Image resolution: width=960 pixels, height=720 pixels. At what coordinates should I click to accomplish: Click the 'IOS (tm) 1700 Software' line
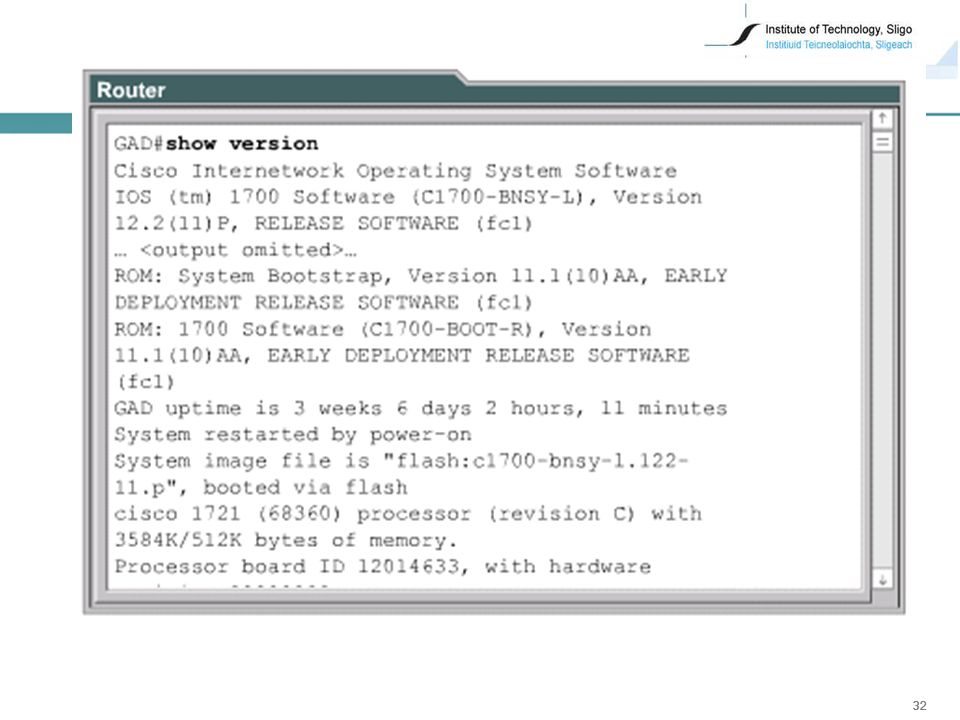408,197
